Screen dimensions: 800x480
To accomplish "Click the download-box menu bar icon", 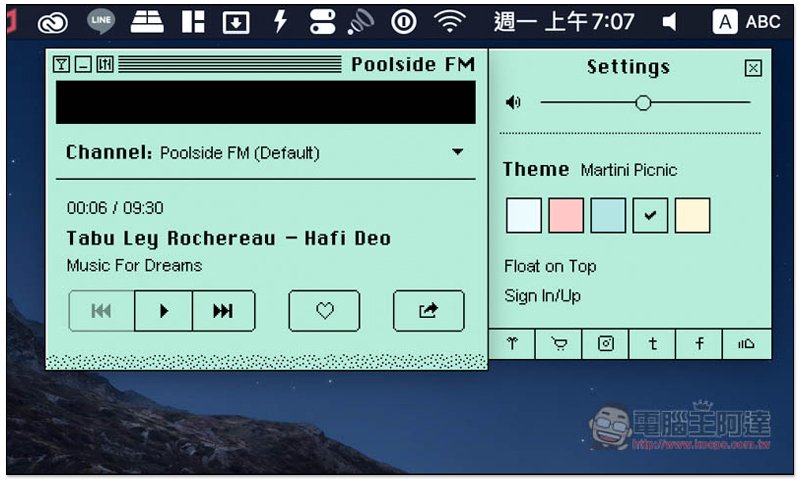I will click(236, 22).
